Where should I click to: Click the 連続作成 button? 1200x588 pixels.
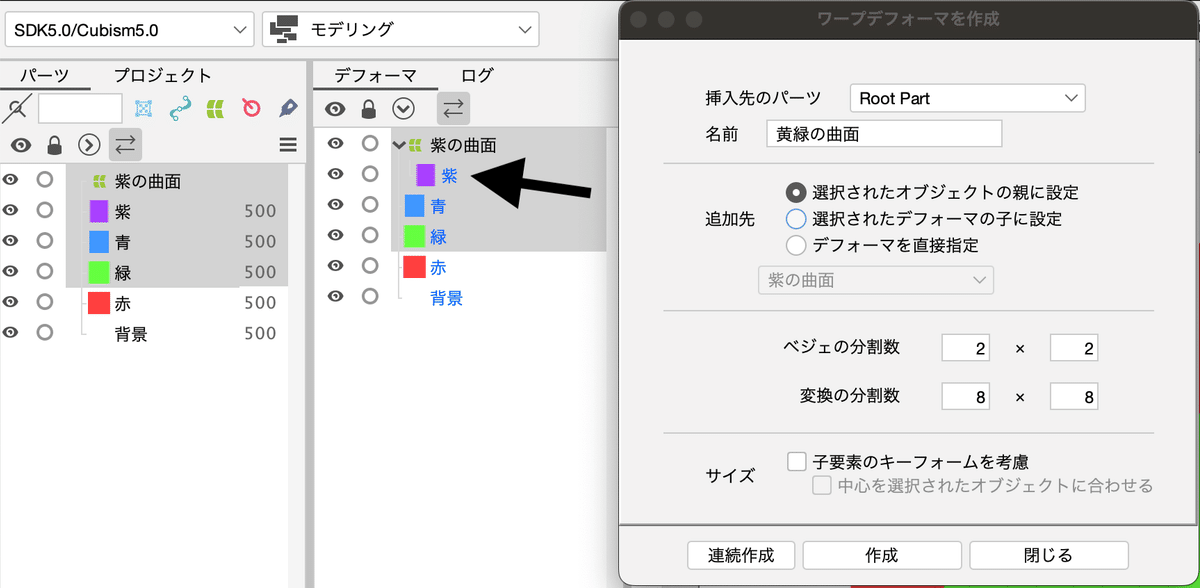coord(742,555)
